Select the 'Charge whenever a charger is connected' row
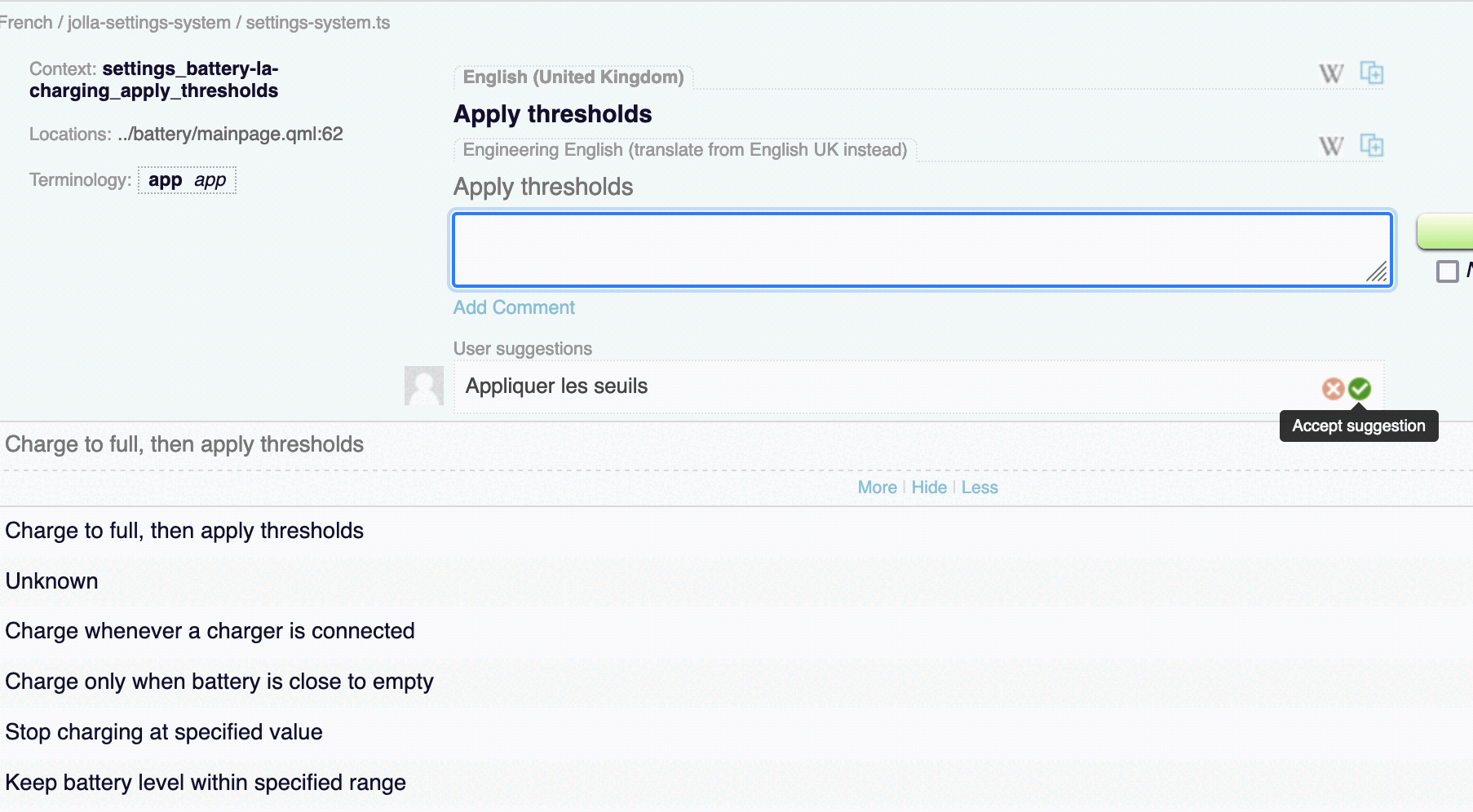The width and height of the screenshot is (1473, 812). (x=210, y=631)
